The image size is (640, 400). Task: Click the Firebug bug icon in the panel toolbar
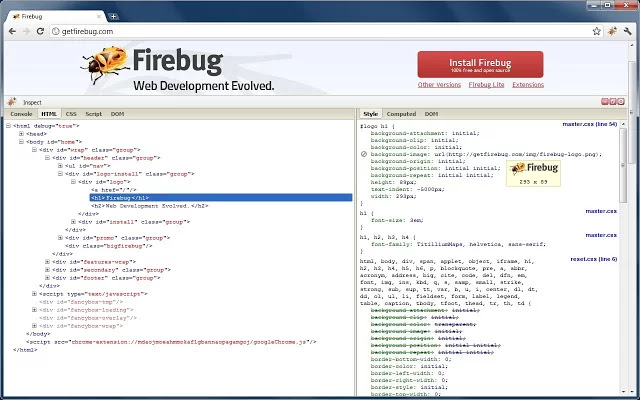(12, 102)
